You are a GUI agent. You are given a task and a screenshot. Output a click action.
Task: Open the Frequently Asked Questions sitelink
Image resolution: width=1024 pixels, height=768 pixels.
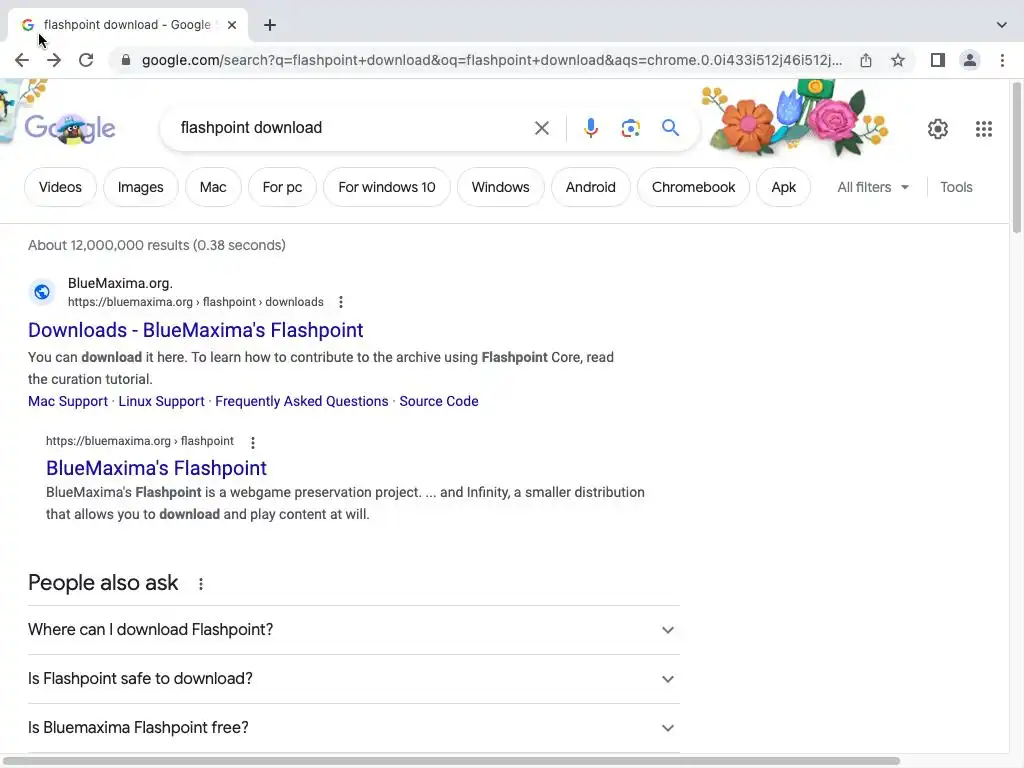(302, 402)
